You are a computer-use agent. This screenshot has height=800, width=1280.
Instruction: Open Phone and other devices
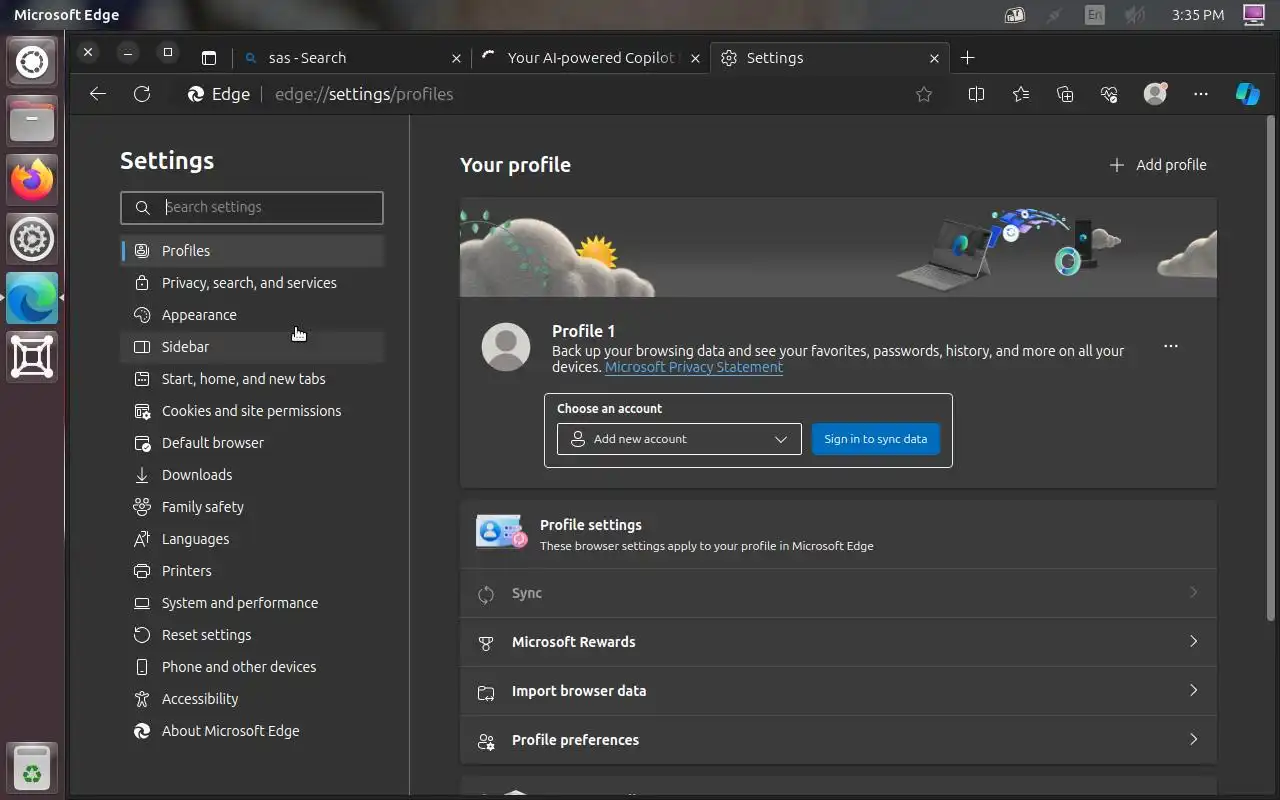pos(252,667)
